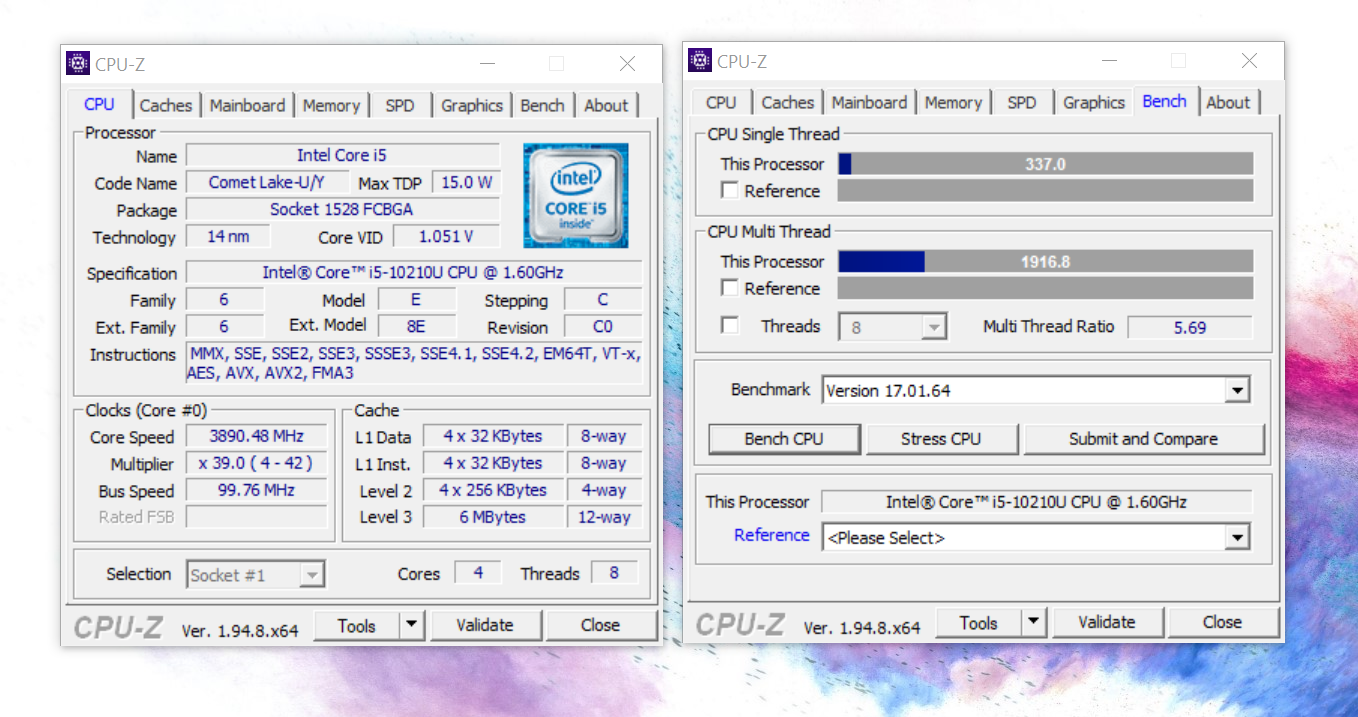Click Technology value 14 nm
The width and height of the screenshot is (1358, 717).
(229, 236)
